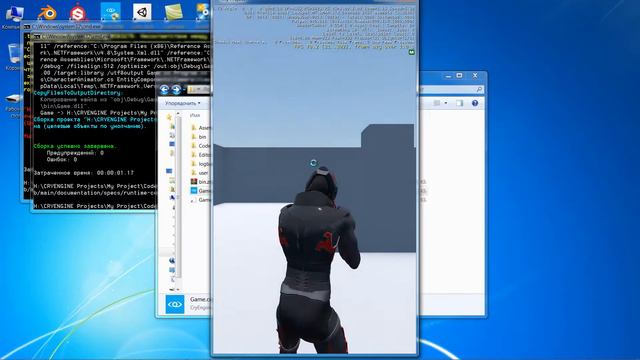Select the highlighted Game.cryproject file row

[x=201, y=191]
